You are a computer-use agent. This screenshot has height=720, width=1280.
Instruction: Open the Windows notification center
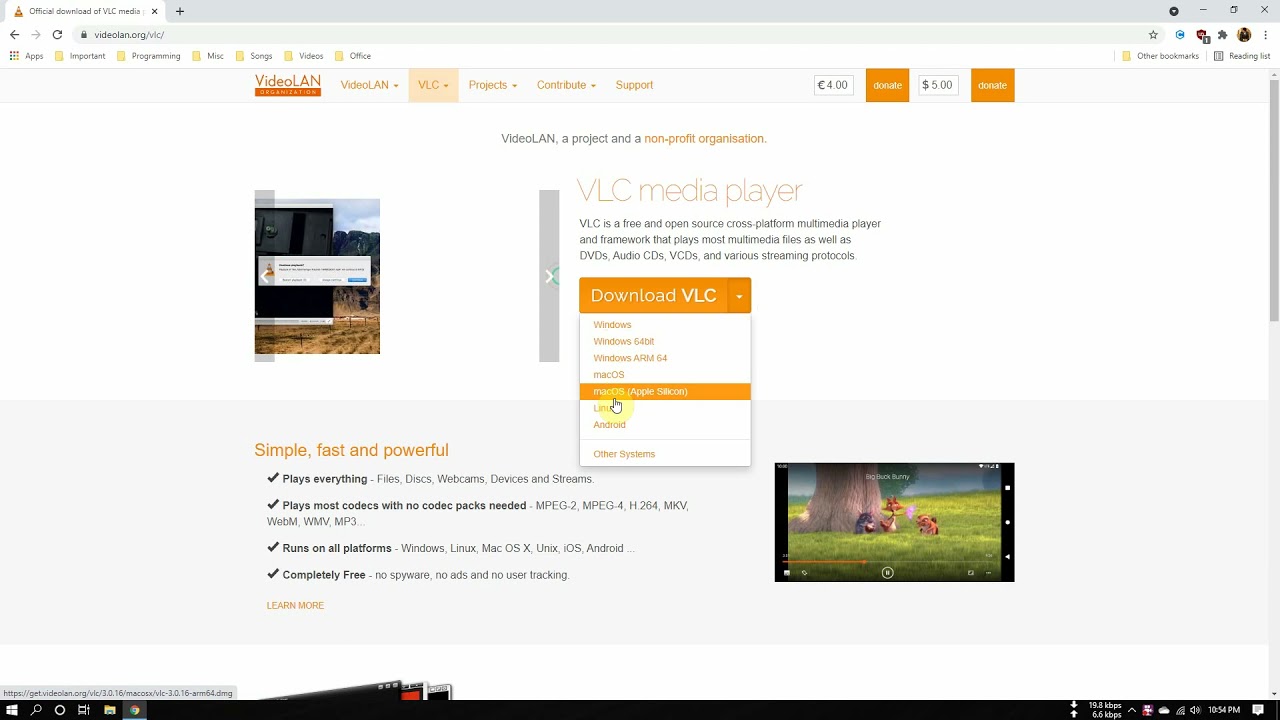pos(1258,710)
